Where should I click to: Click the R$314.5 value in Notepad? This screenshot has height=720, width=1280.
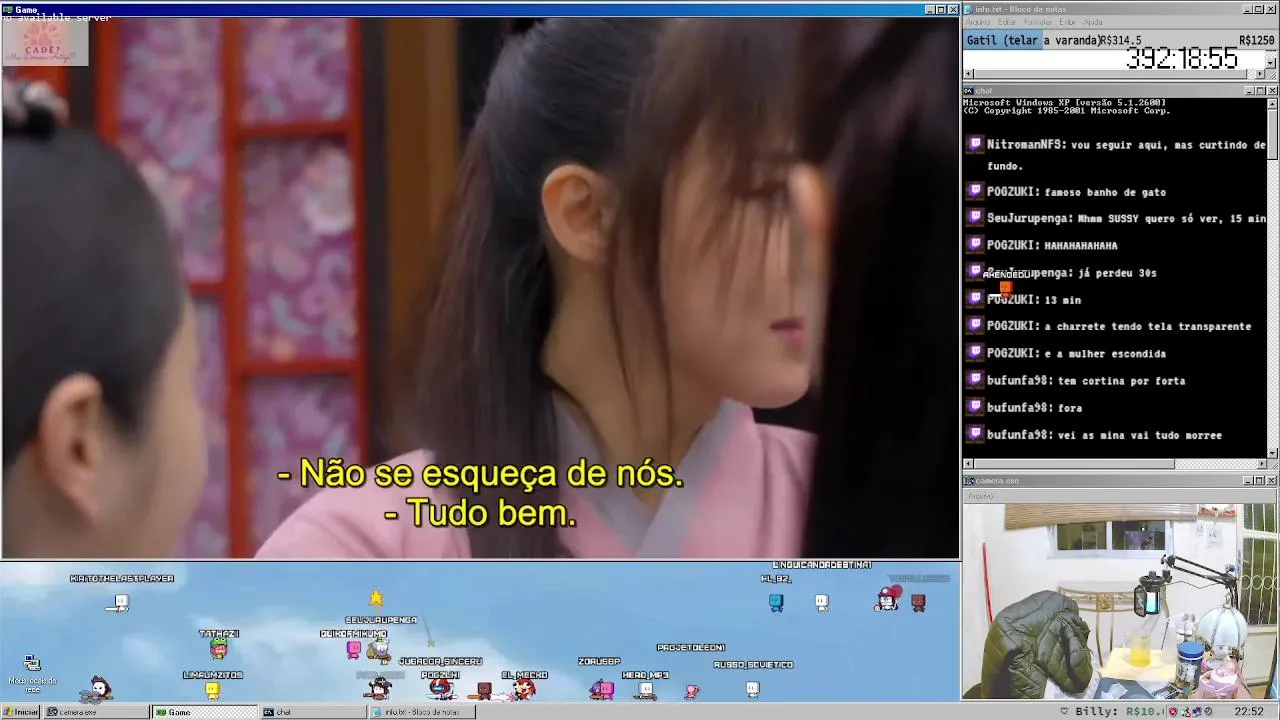click(x=1120, y=40)
